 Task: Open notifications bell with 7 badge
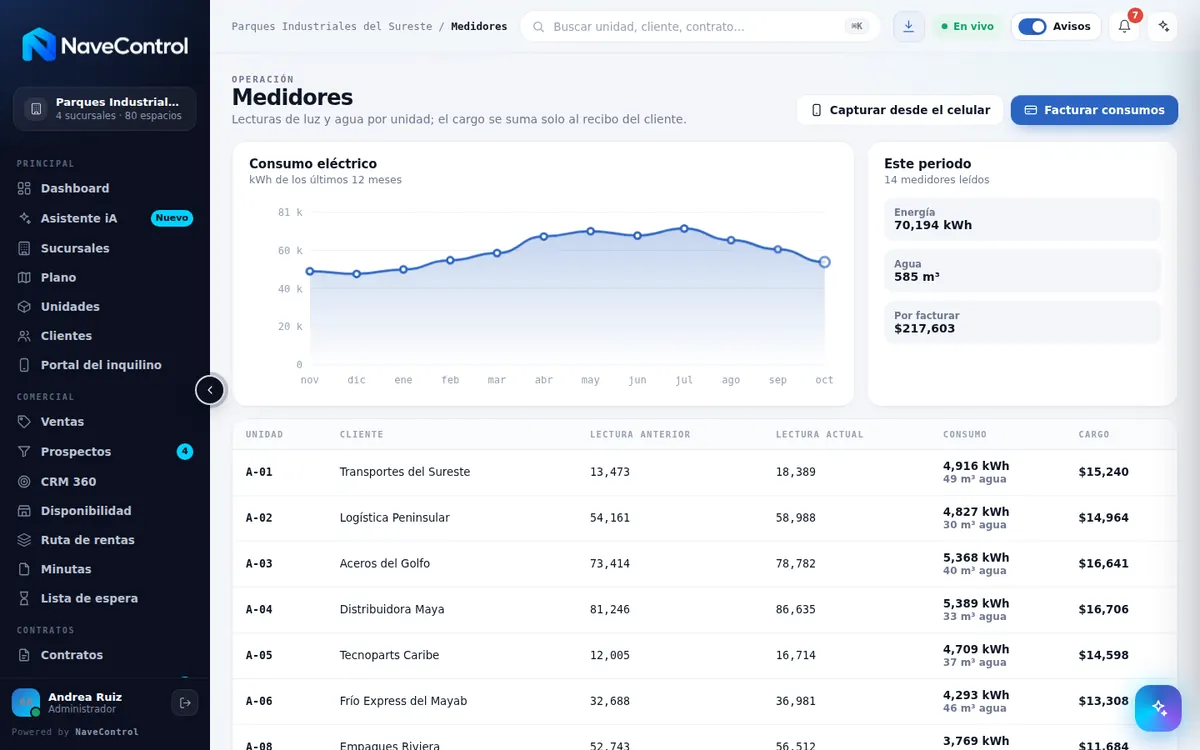click(1124, 27)
